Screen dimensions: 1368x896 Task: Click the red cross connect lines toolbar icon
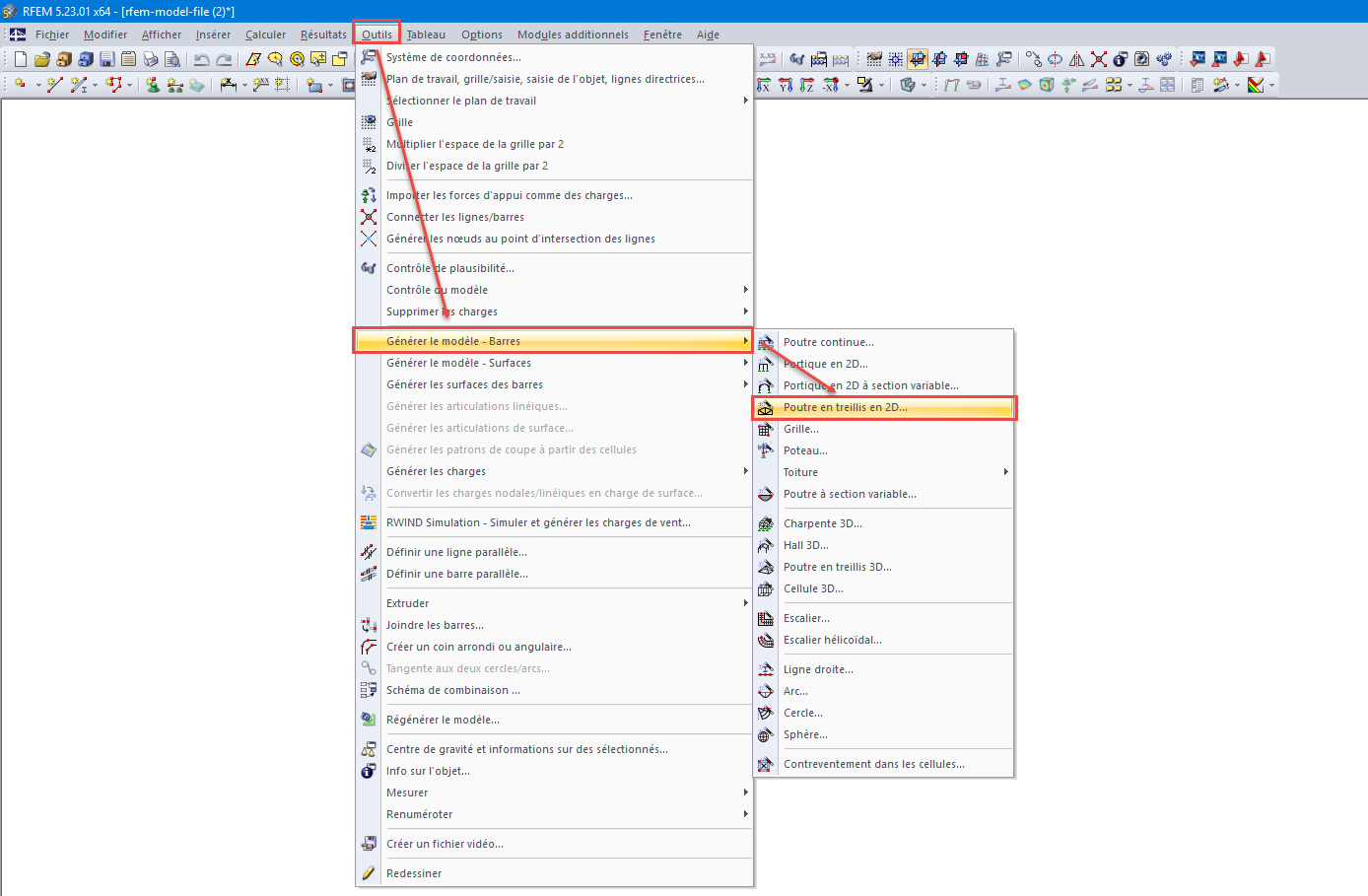click(x=1099, y=59)
